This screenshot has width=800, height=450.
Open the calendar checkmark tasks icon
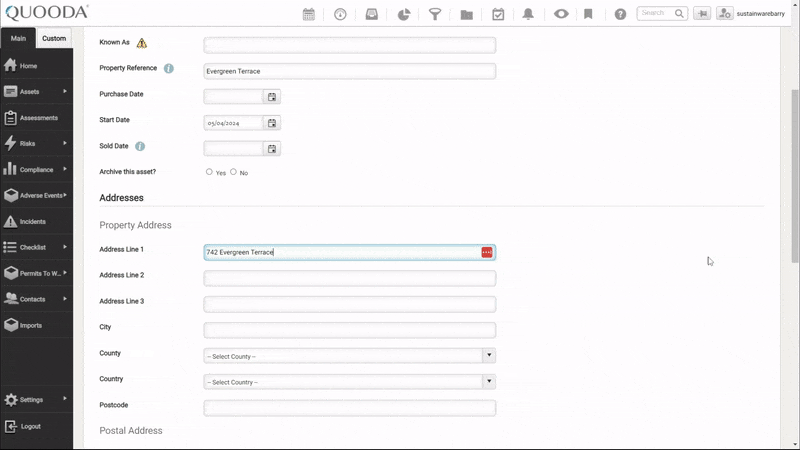point(498,14)
